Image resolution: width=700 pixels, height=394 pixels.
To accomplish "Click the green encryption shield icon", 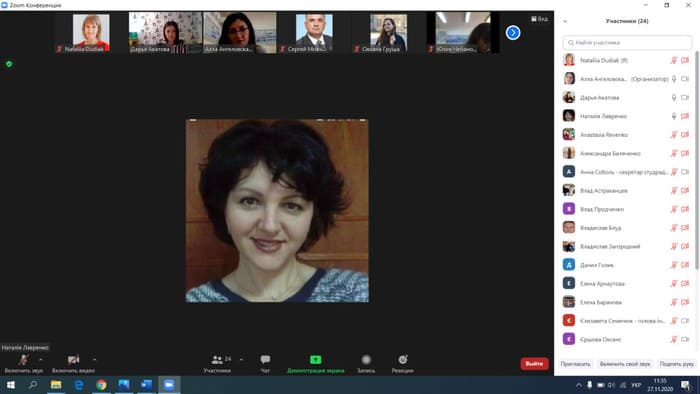I will [9, 64].
